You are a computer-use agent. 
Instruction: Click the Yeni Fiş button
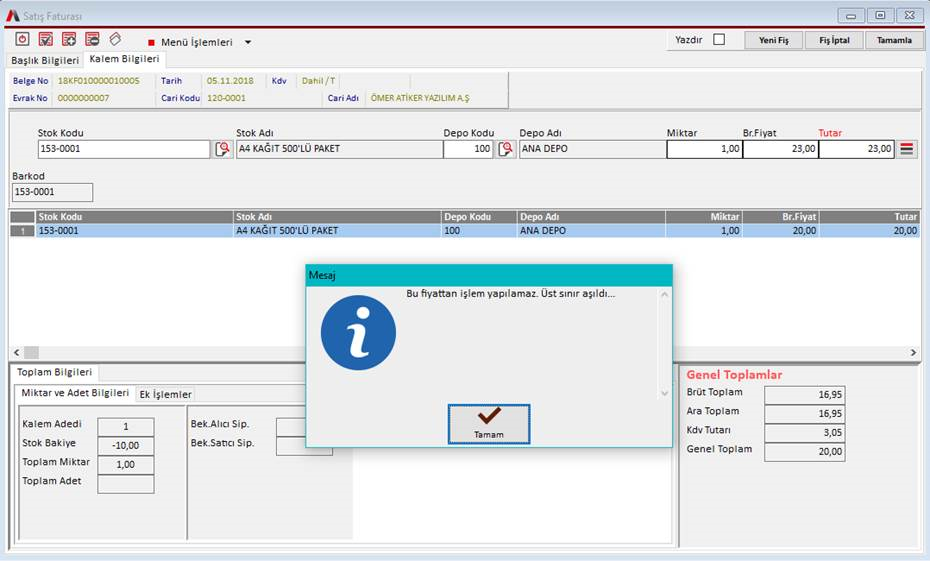click(773, 40)
